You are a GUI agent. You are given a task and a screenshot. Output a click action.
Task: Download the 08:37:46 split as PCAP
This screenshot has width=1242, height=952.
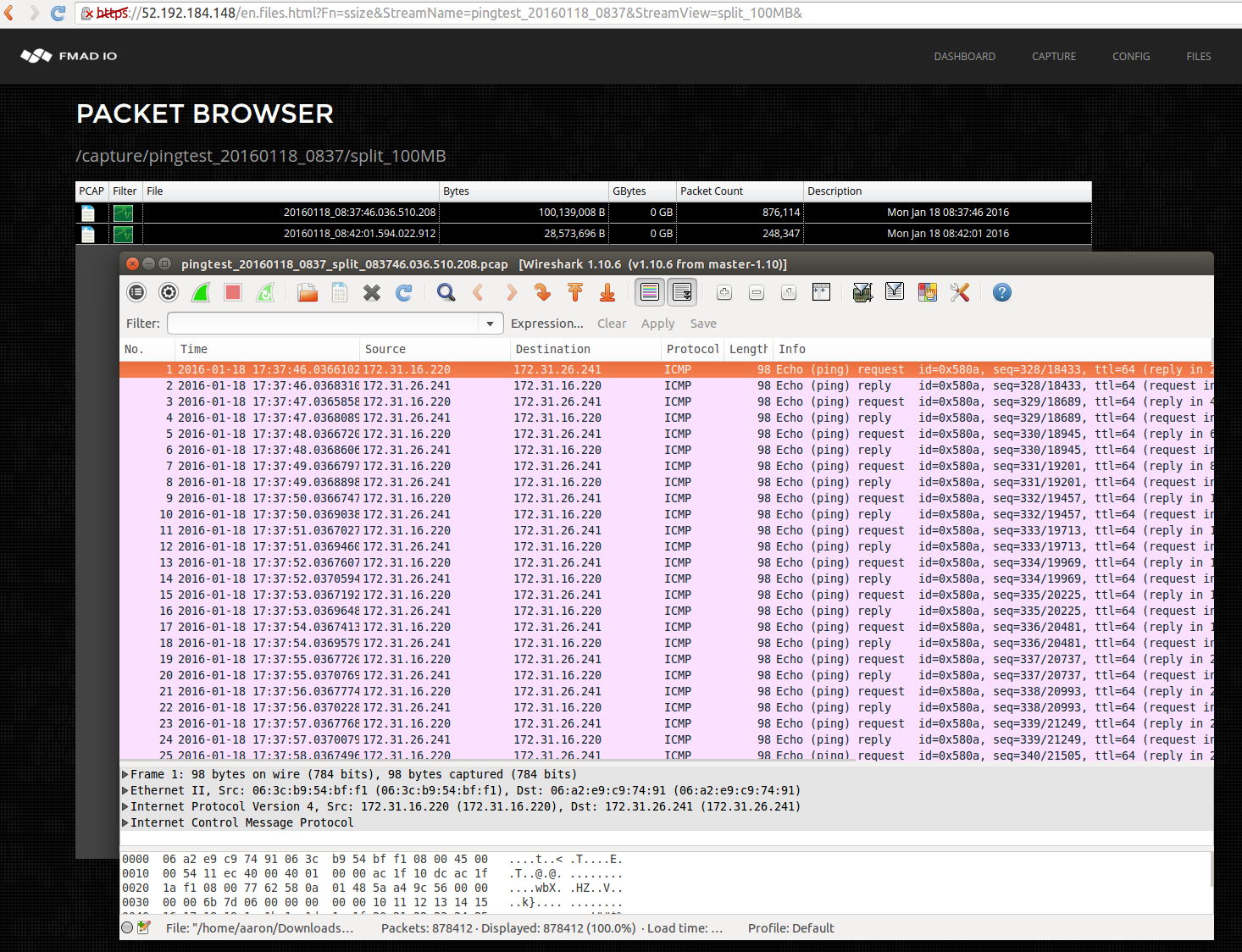88,213
